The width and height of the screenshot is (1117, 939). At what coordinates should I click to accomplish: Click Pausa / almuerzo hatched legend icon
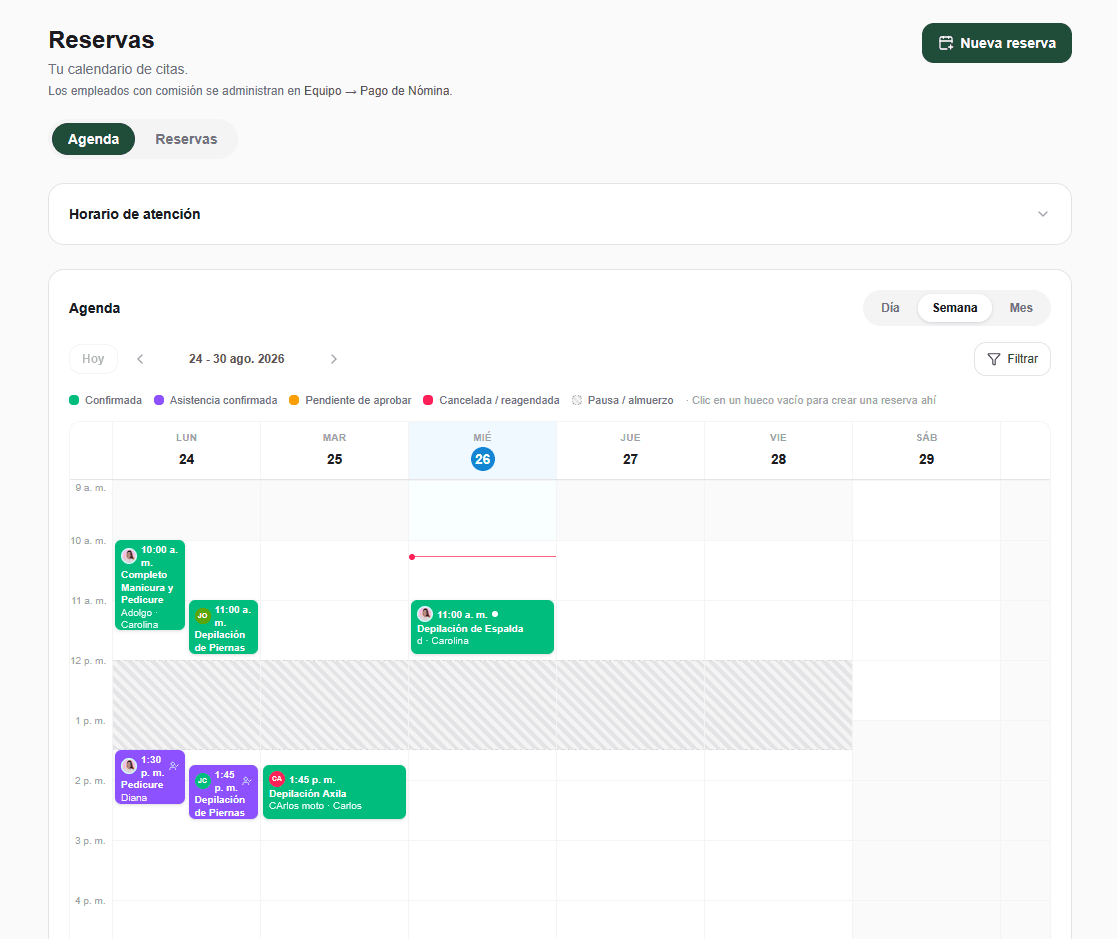(x=577, y=400)
